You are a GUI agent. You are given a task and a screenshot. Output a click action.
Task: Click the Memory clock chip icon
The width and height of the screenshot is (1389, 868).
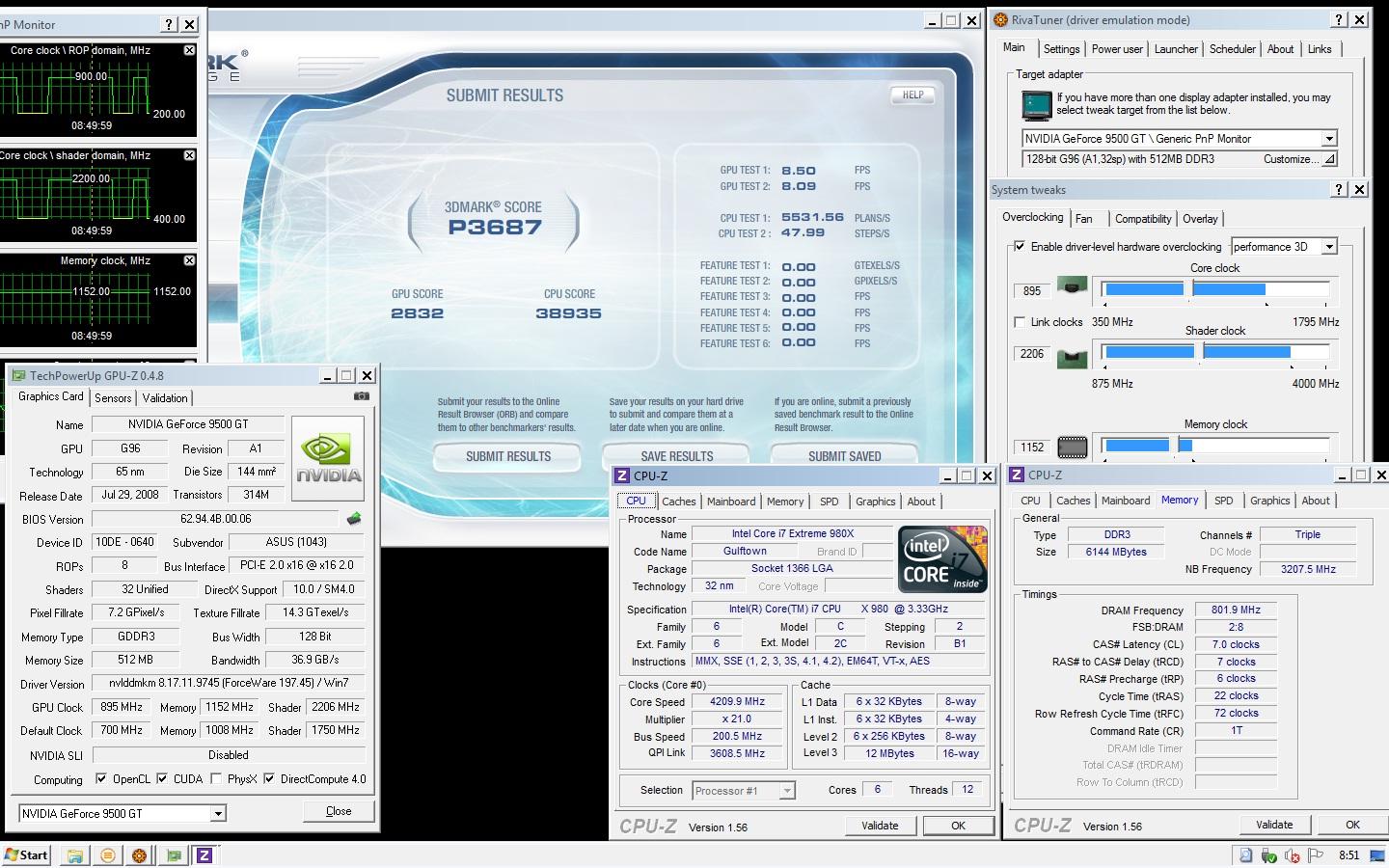1072,448
